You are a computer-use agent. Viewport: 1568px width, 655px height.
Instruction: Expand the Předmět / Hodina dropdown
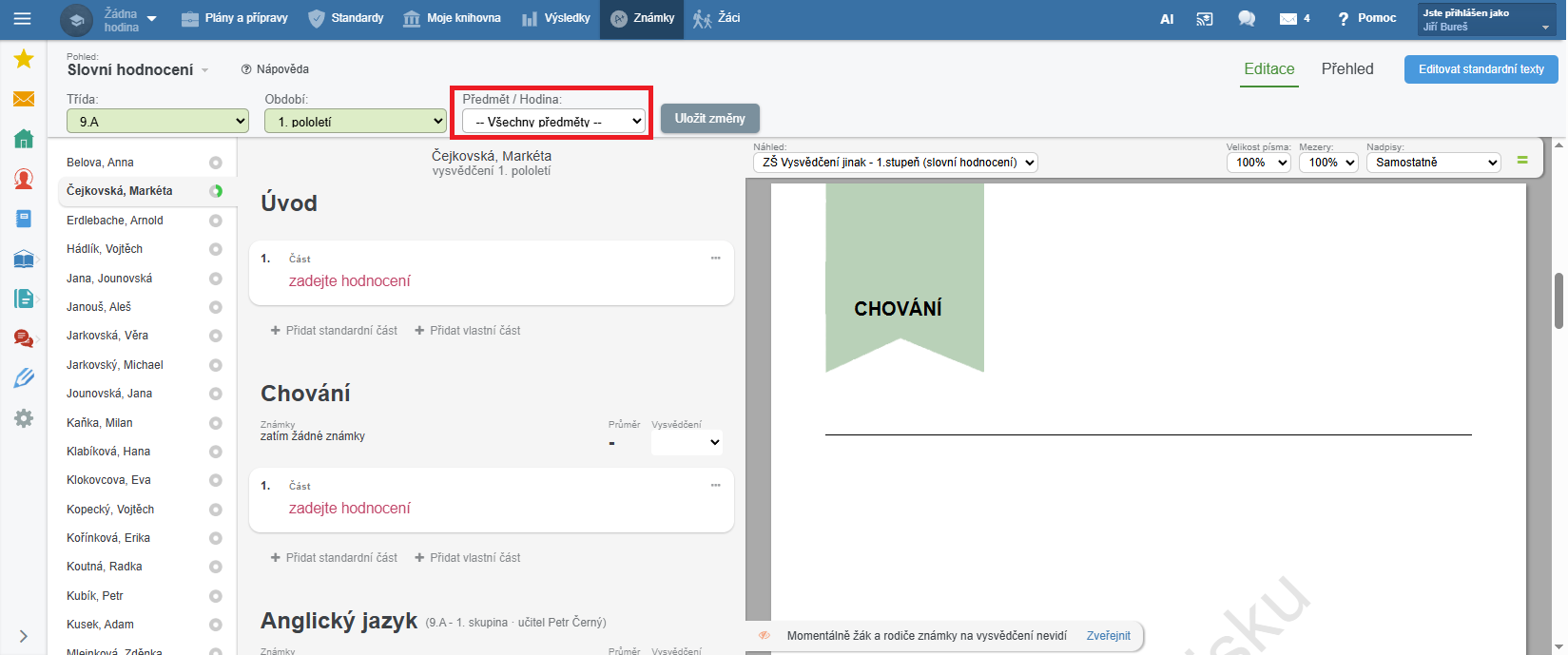tap(553, 122)
